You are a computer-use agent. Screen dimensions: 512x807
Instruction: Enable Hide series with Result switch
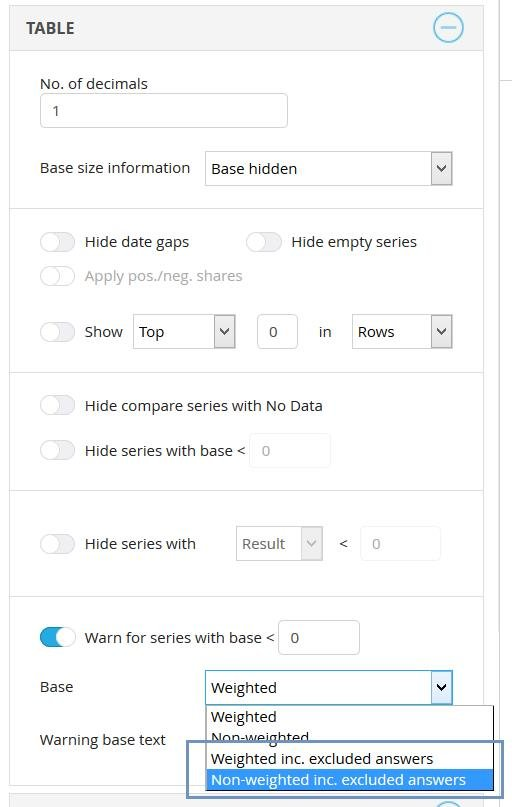(58, 544)
